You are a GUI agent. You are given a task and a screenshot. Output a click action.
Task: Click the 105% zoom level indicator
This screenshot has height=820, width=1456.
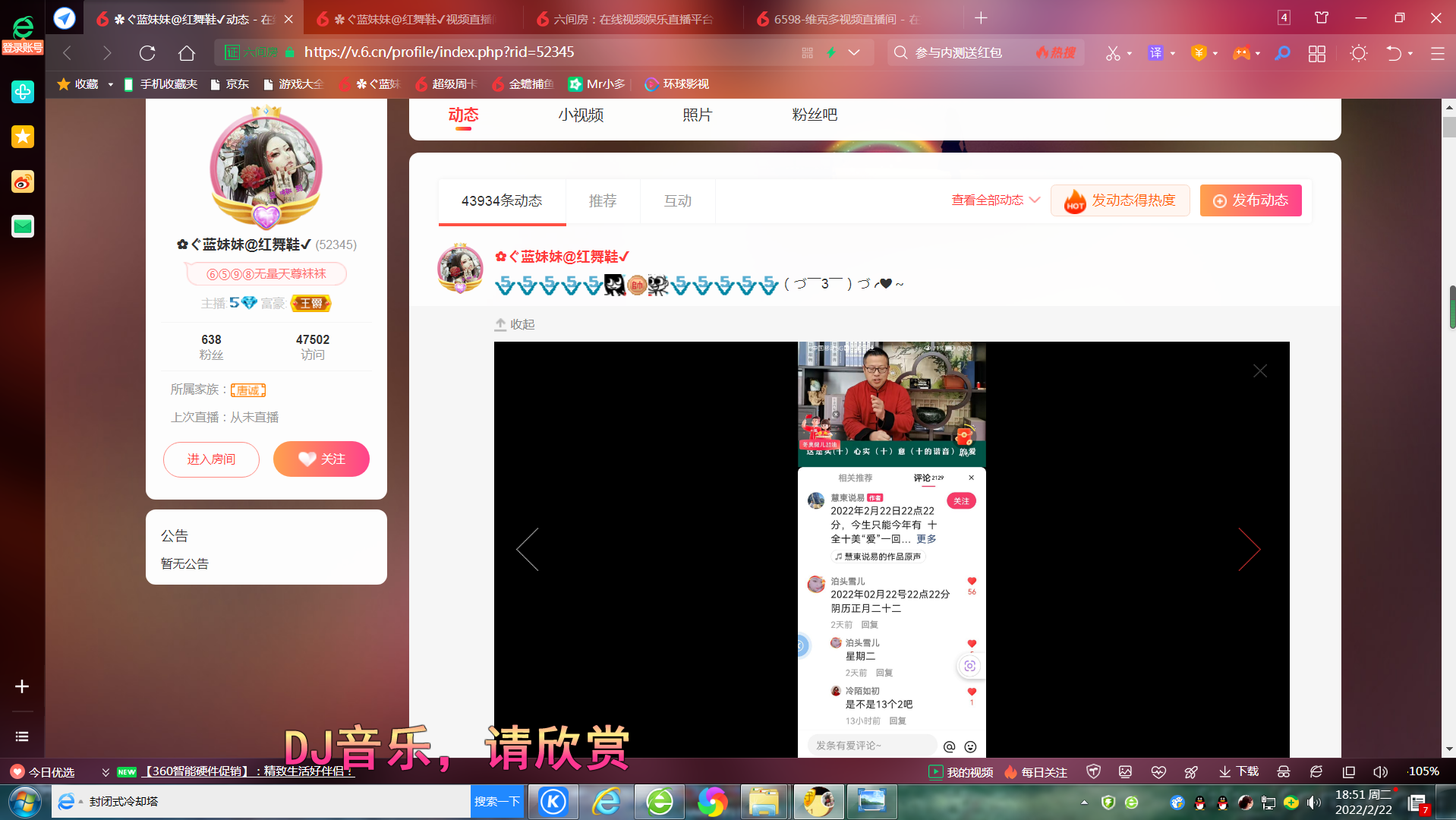(1423, 771)
